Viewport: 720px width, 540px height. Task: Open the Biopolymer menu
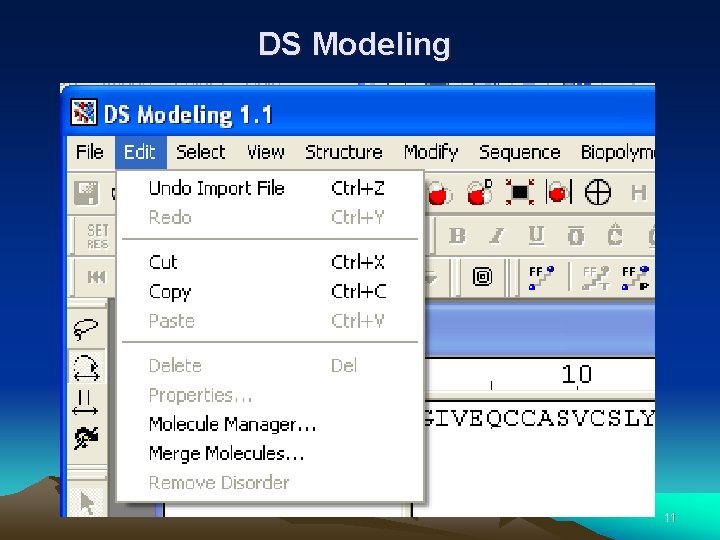(617, 152)
